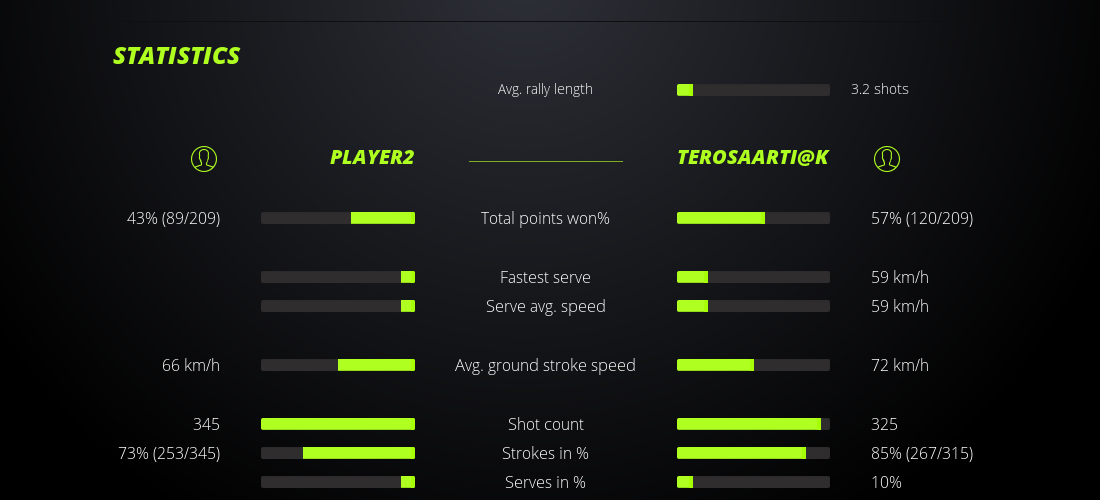Viewport: 1100px width, 500px height.
Task: Click TEROSAARTI@K's Shot count bar
Action: click(x=753, y=424)
